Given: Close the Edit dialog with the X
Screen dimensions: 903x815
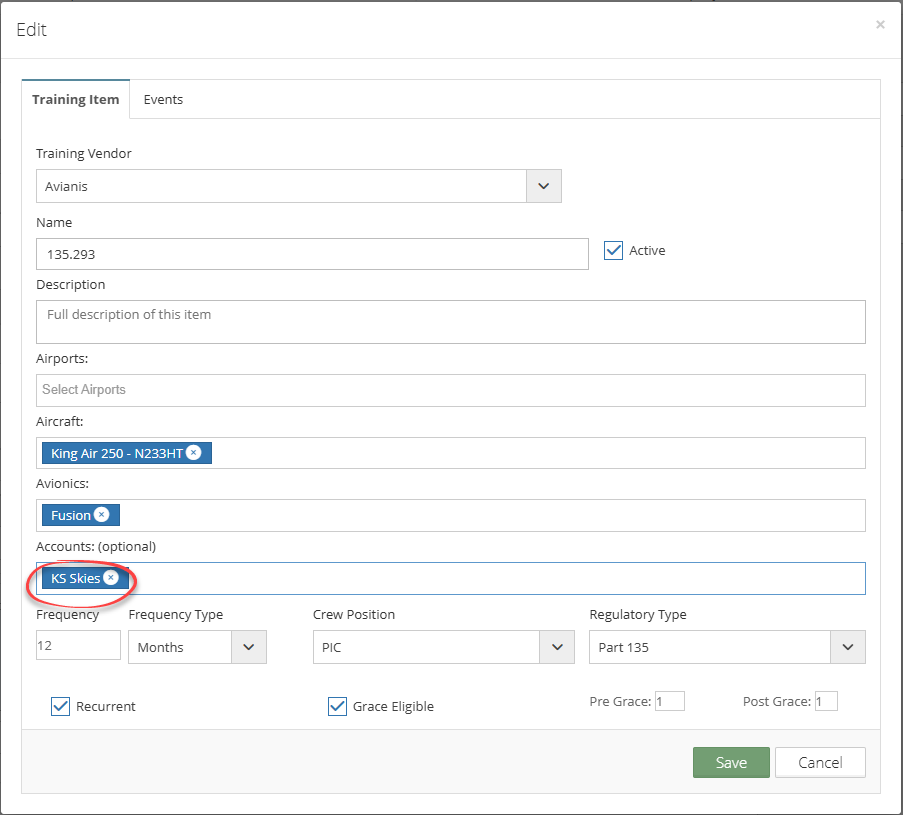Looking at the screenshot, I should tap(880, 24).
